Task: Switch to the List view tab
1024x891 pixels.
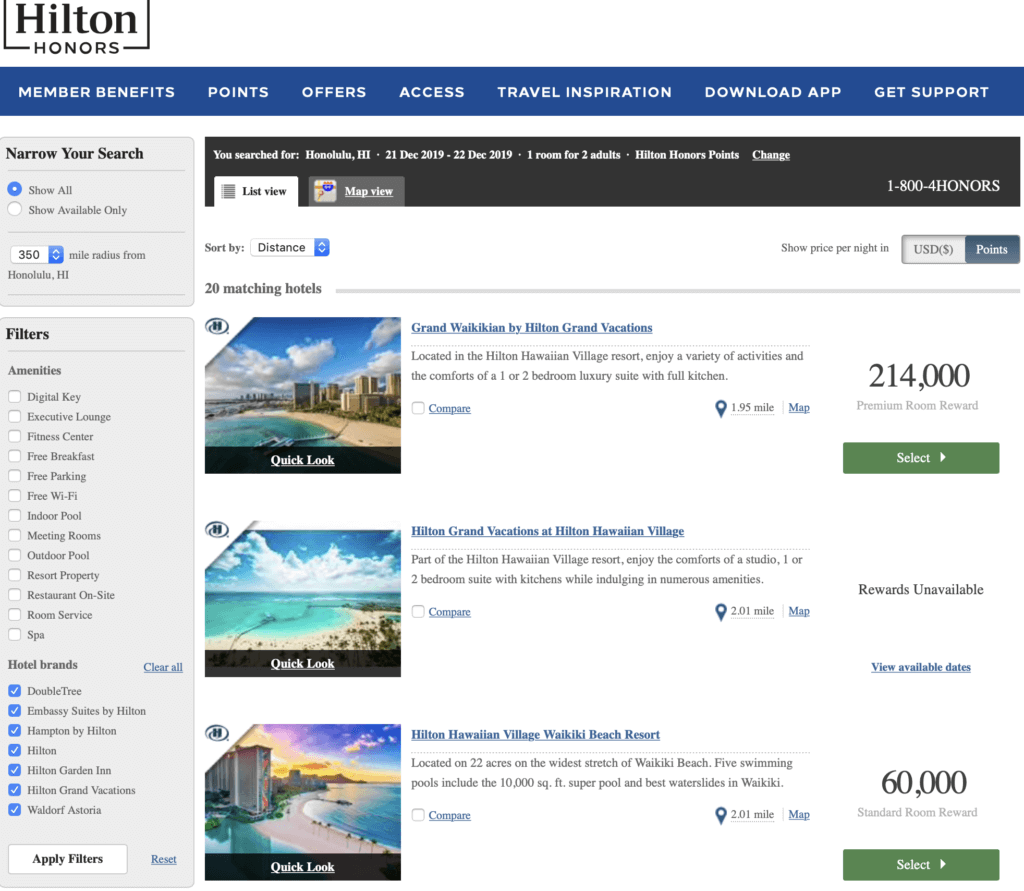Action: (256, 191)
